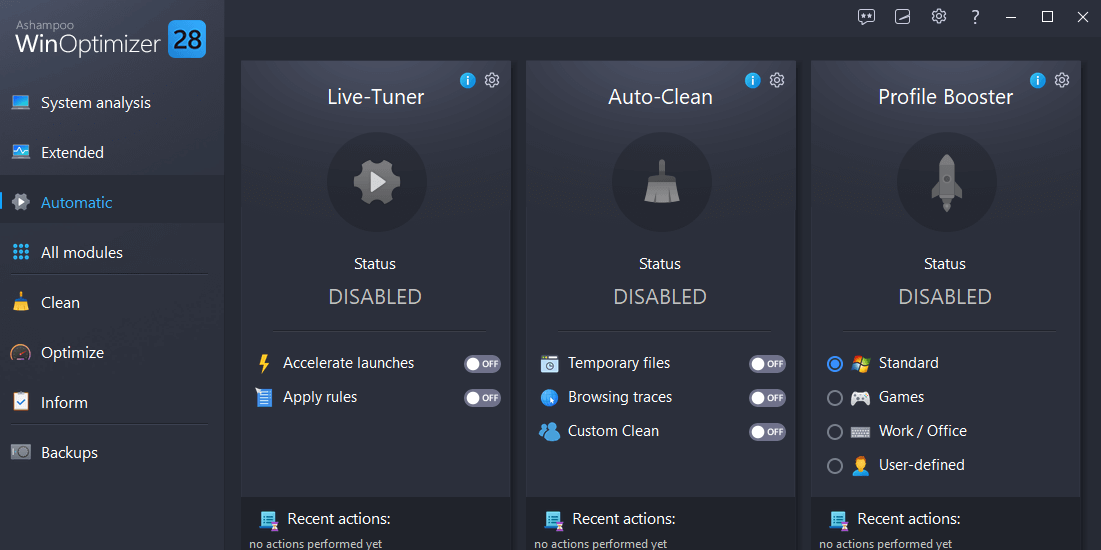Click the Auto-Clean broom icon

pyautogui.click(x=661, y=182)
